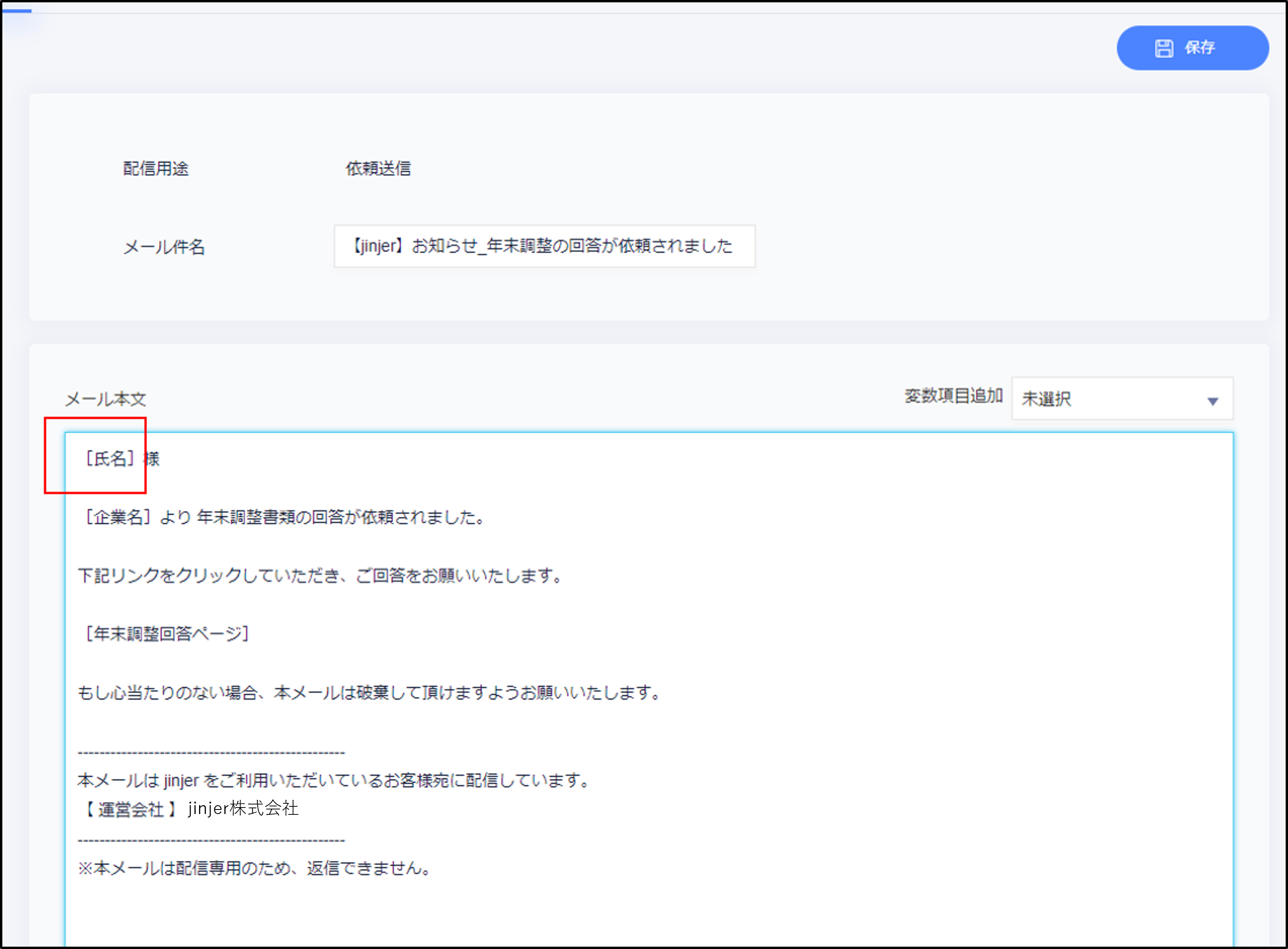Click the [年末調整回答ページ] link placeholder

(x=166, y=633)
